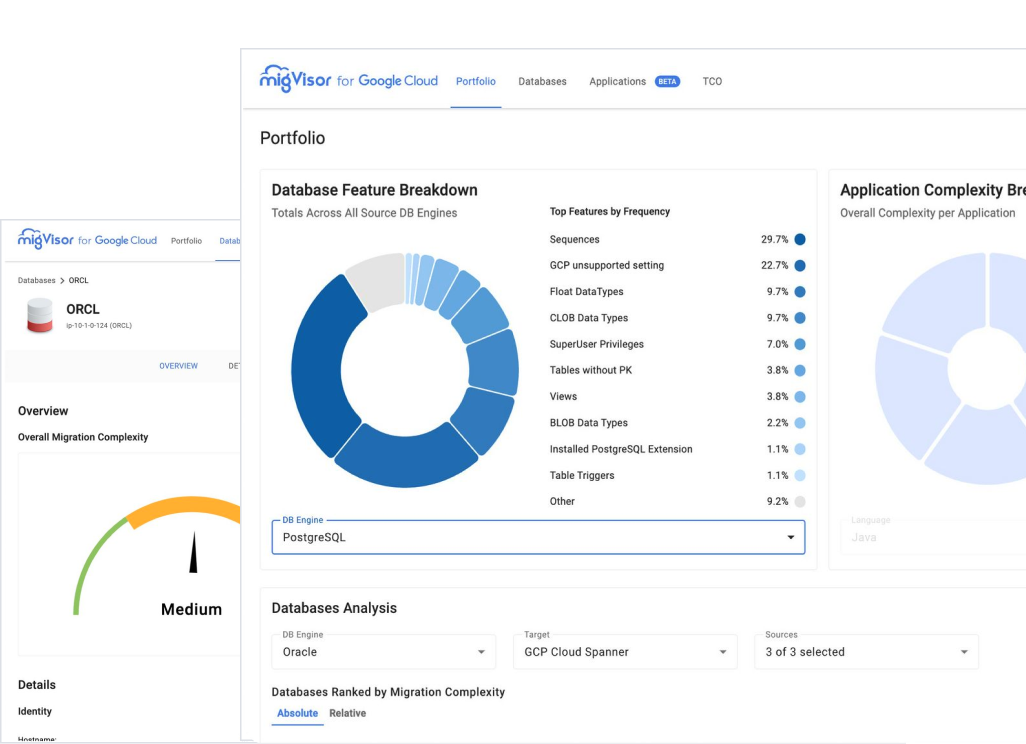Screen dimensions: 1026x744
Task: Open the Applications navigation link
Action: (x=617, y=81)
